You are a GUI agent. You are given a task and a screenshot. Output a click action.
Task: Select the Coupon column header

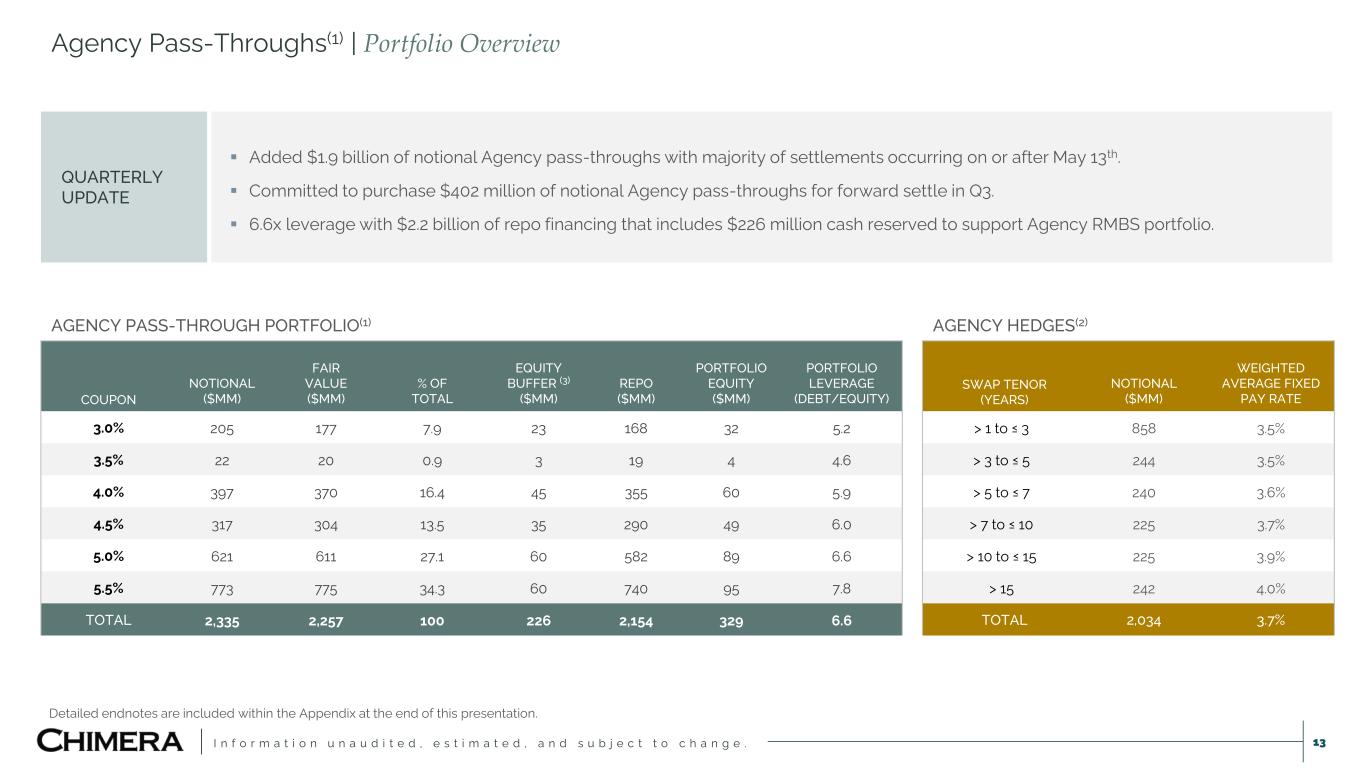click(108, 399)
